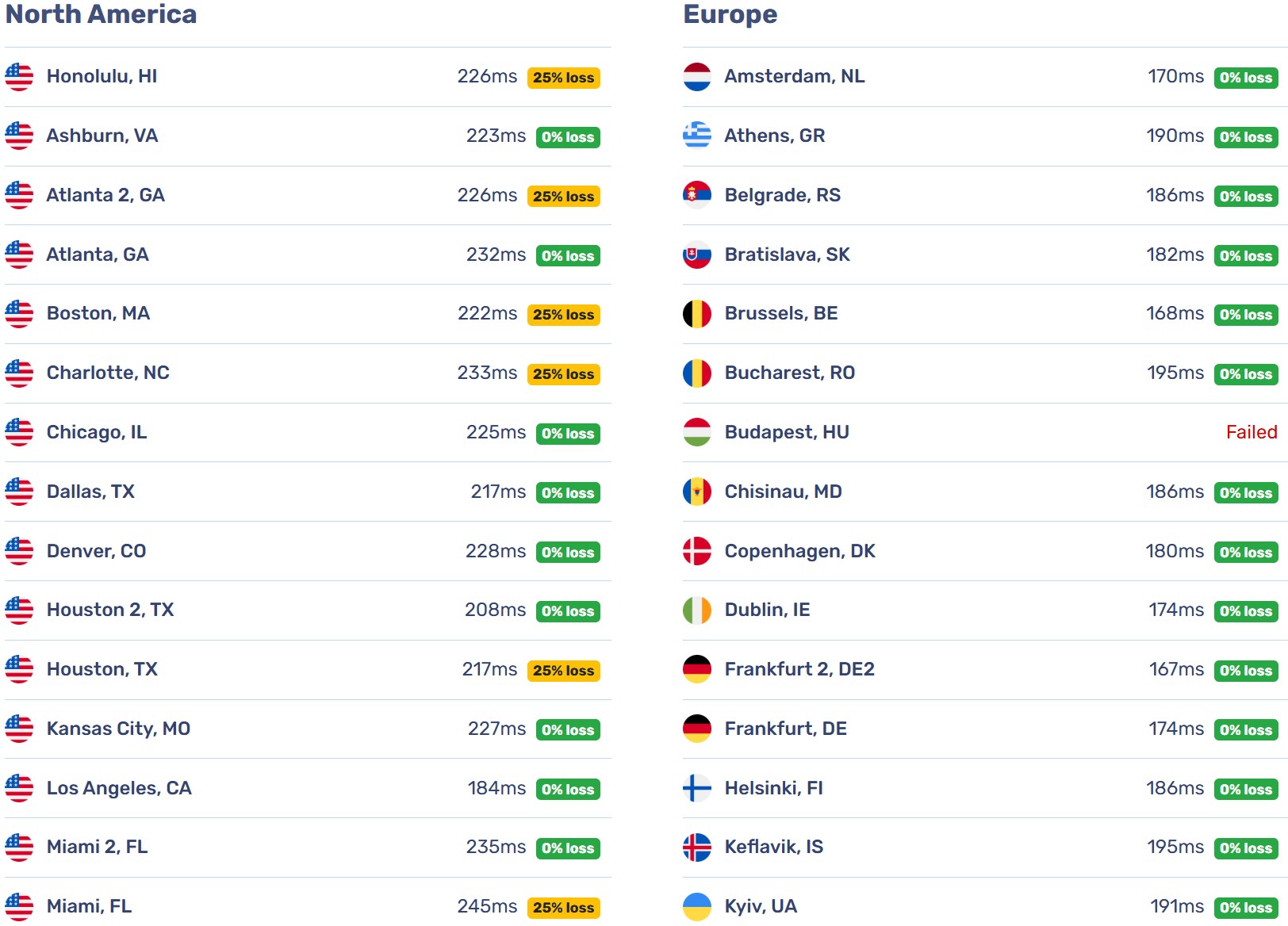Click the Iceland flag beside Keflavik
Viewport: 1288px width, 926px height.
697,848
